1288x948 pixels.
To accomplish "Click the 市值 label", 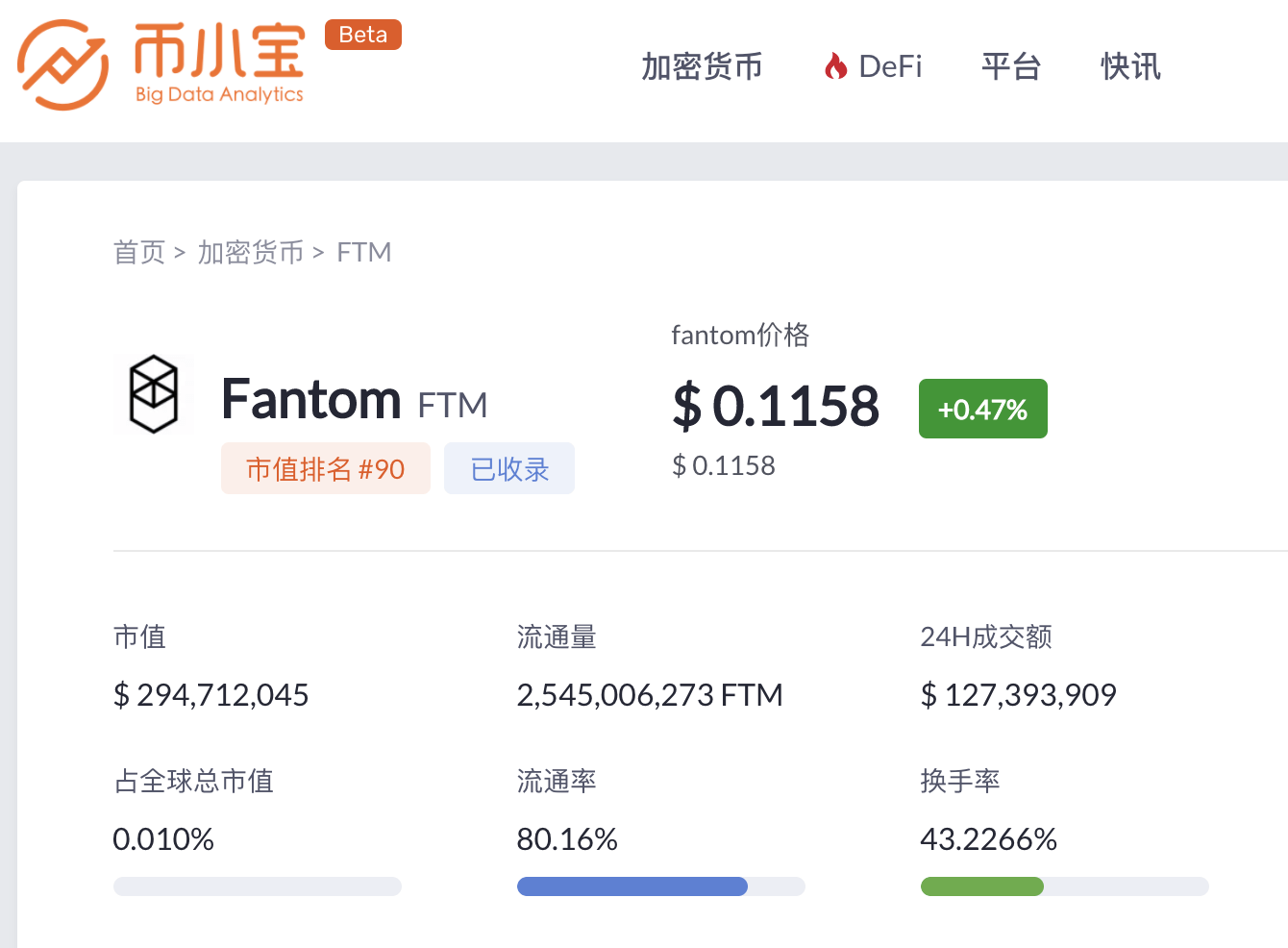I will click(x=139, y=636).
